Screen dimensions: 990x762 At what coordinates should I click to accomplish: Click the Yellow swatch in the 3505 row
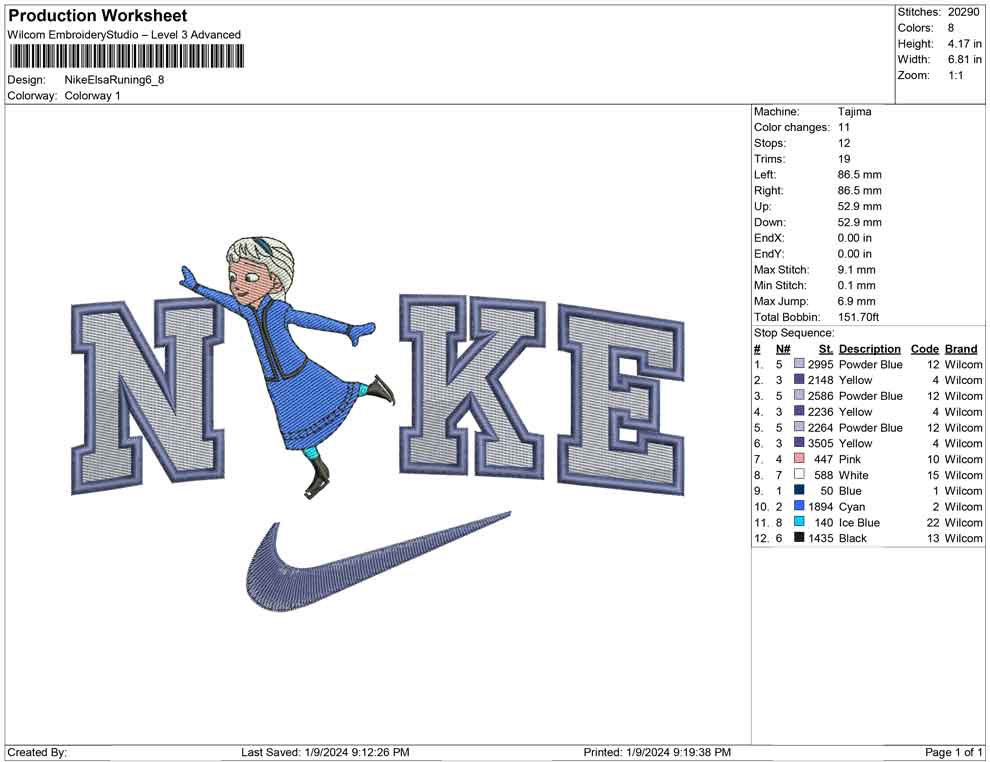coord(799,443)
